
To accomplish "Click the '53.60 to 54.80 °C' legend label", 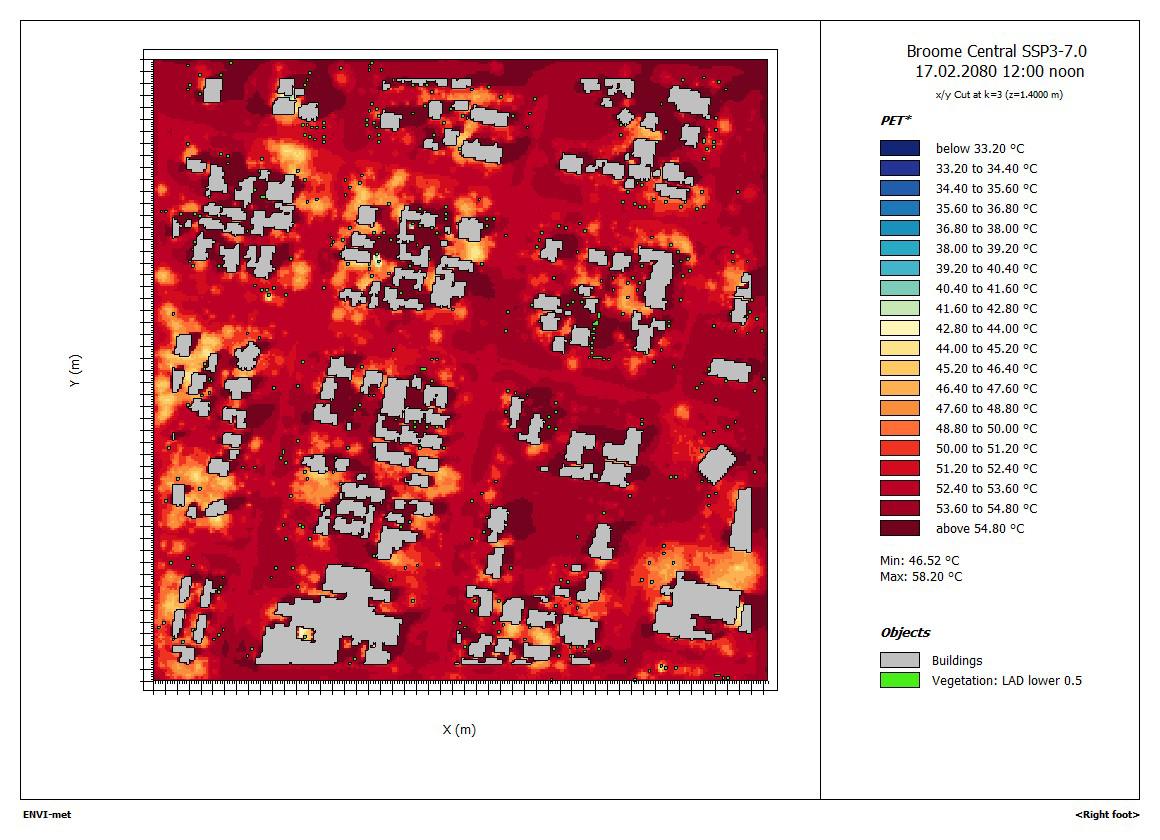I will click(x=986, y=508).
